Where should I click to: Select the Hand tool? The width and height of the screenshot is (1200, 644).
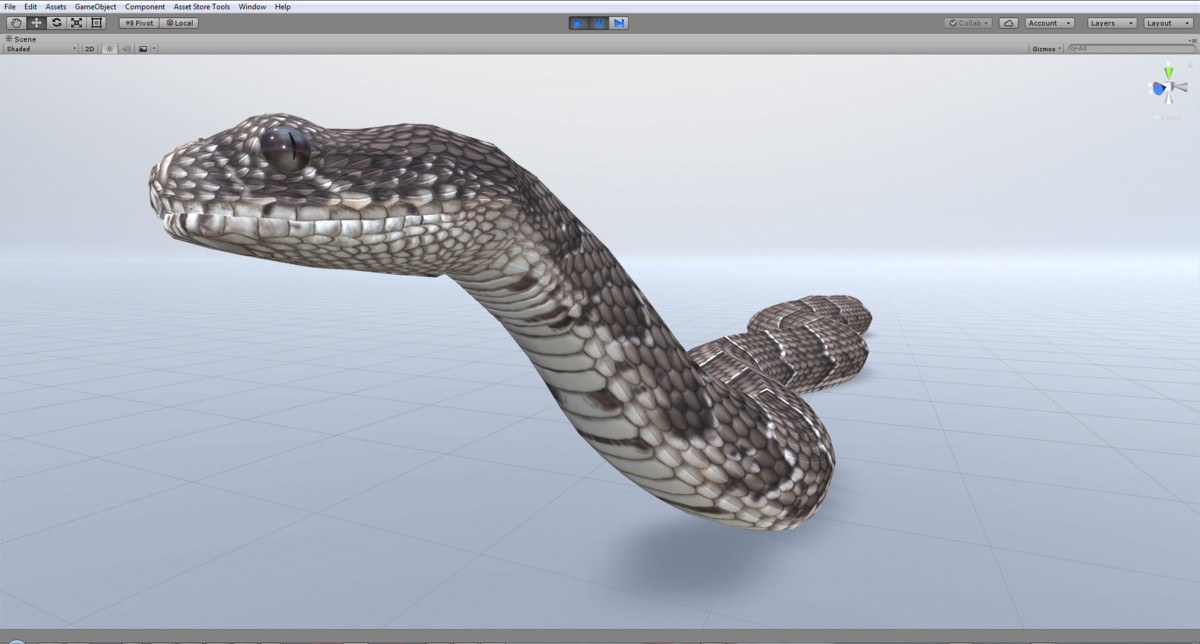[x=15, y=22]
